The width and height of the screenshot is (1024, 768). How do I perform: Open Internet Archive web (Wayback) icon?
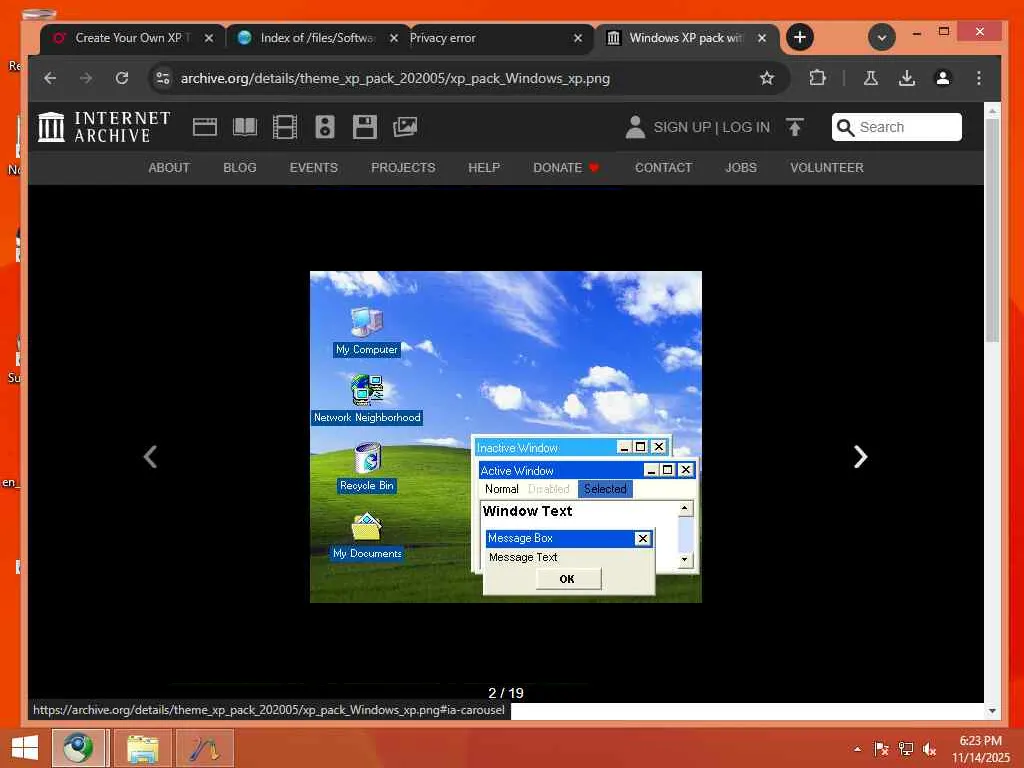(204, 127)
